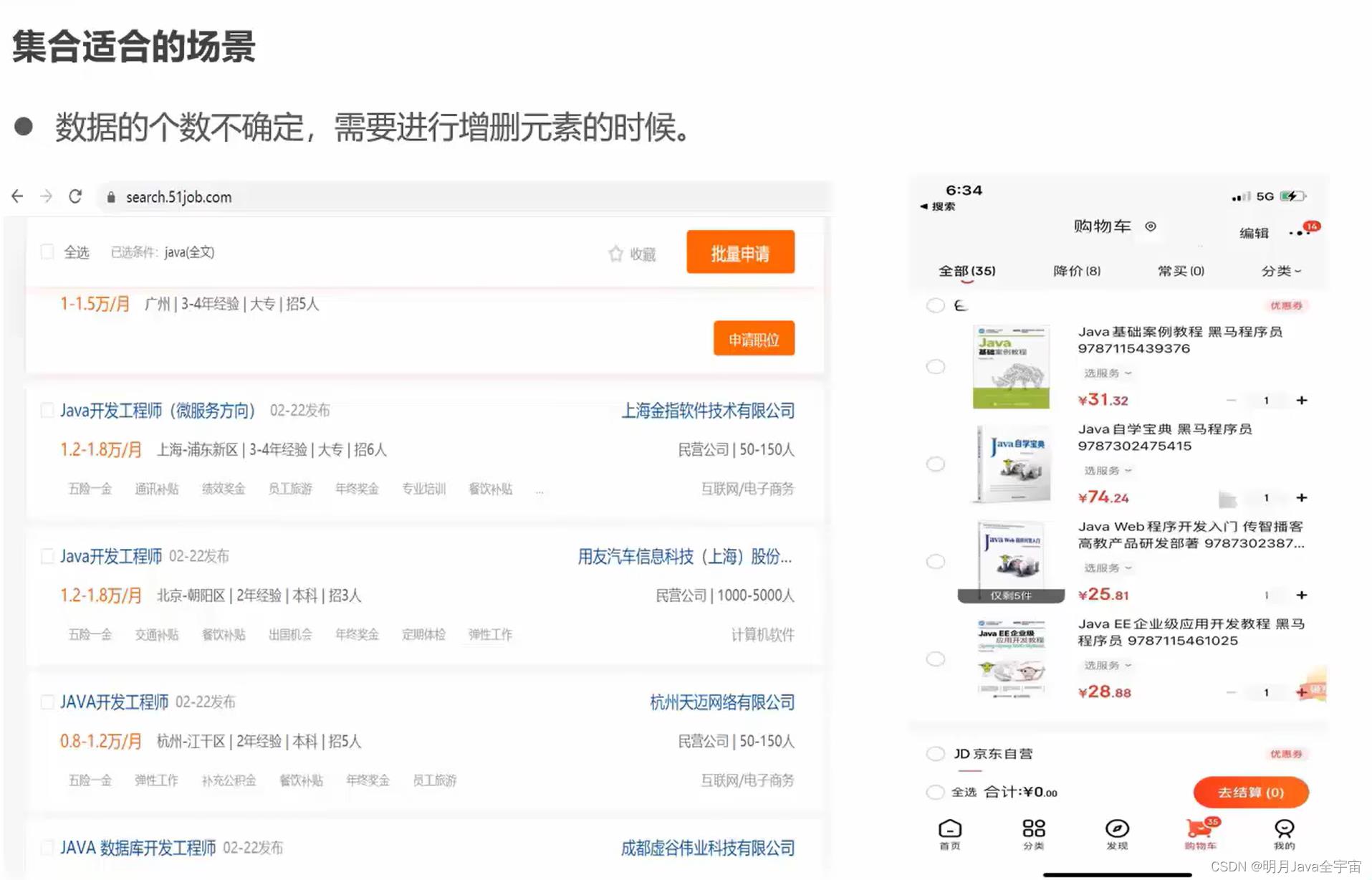Click the 0.8-1.2万/月 salary text
Screen dimensions: 1372x880
pos(100,742)
